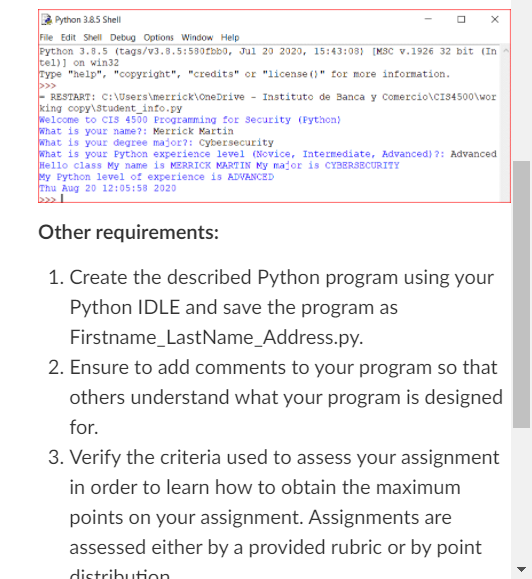Click the Python Shell scrollbar up arrow
This screenshot has width=532, height=579.
506,51
